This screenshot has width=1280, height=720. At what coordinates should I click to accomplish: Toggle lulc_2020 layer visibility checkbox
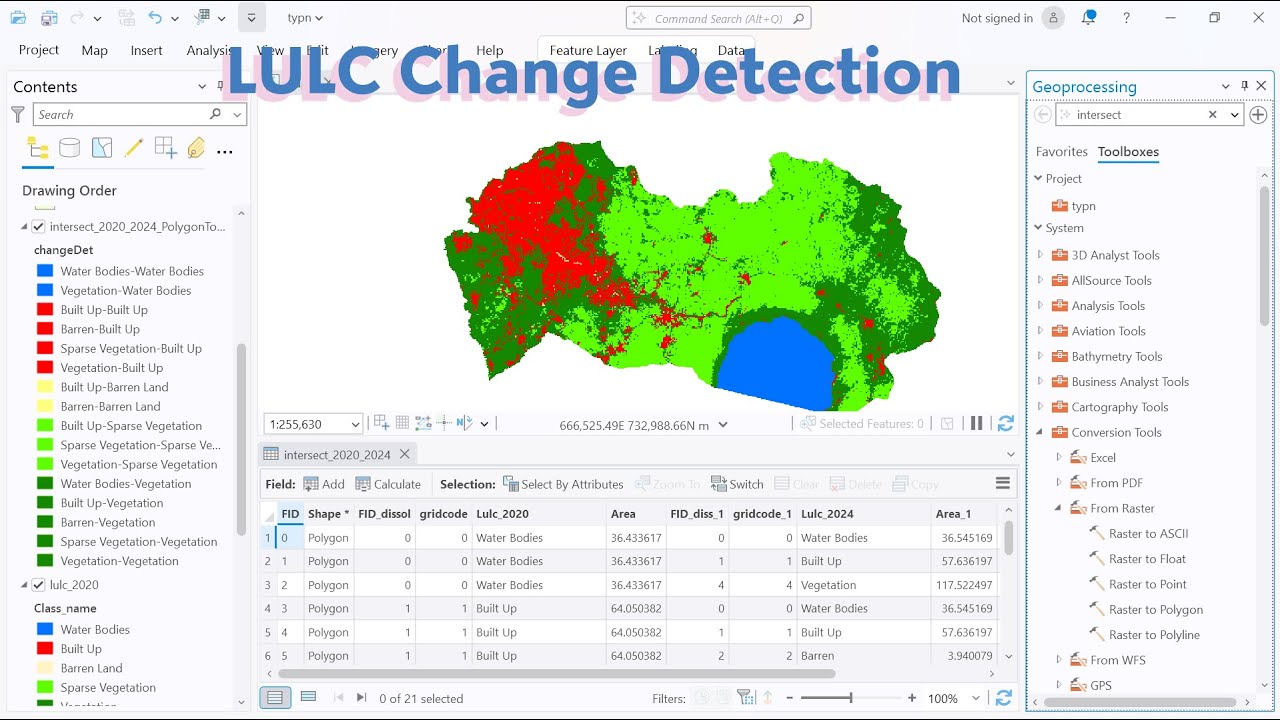[38, 585]
